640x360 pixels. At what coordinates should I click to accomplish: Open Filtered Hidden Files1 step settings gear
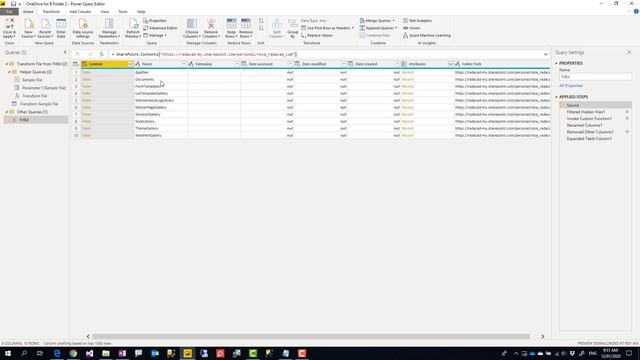(x=627, y=111)
